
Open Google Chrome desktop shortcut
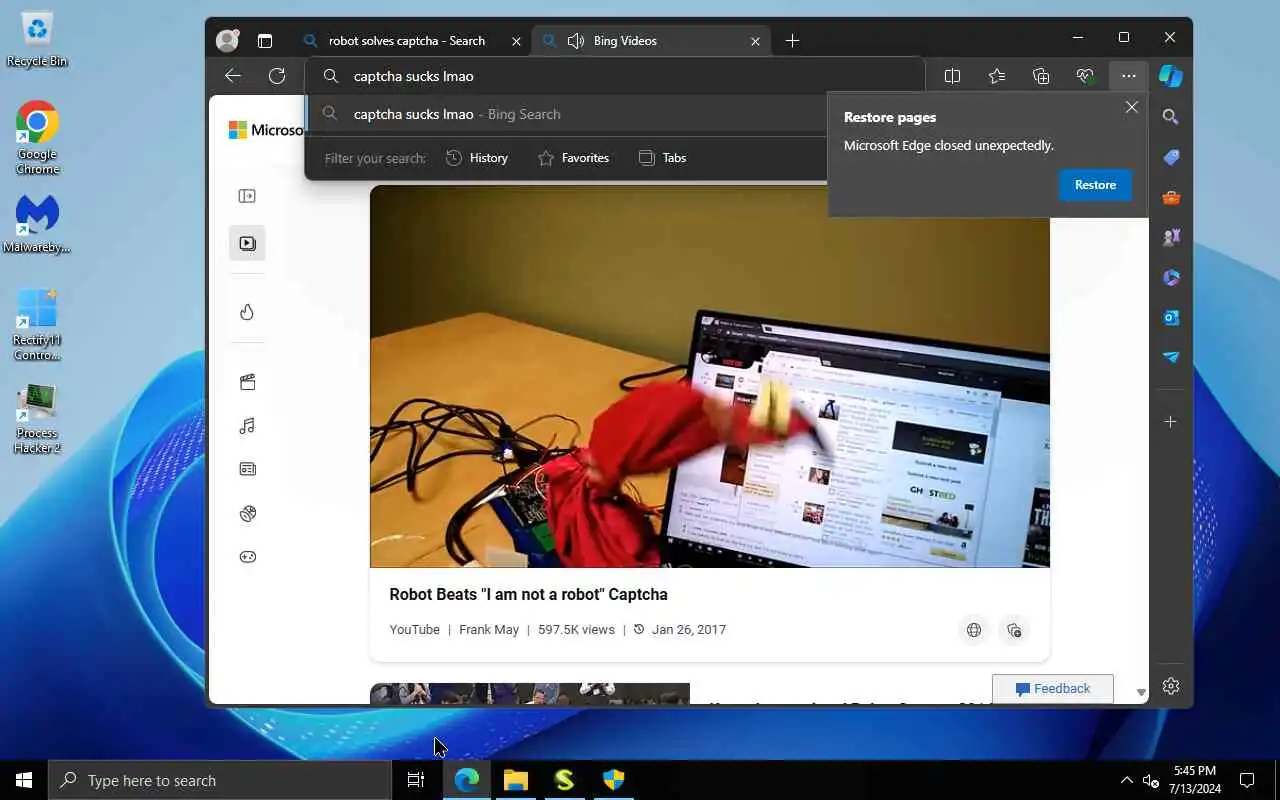click(37, 138)
